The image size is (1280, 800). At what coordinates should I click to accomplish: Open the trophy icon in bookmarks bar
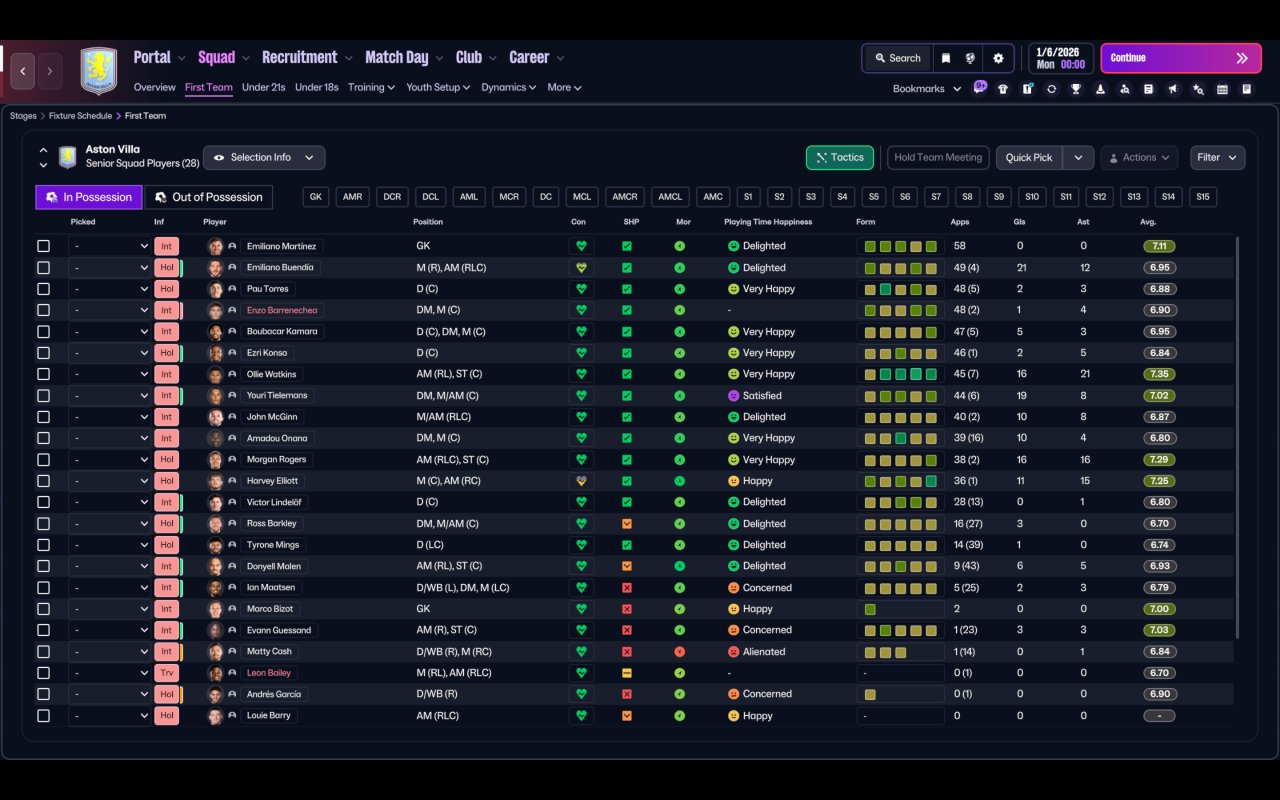point(1075,89)
